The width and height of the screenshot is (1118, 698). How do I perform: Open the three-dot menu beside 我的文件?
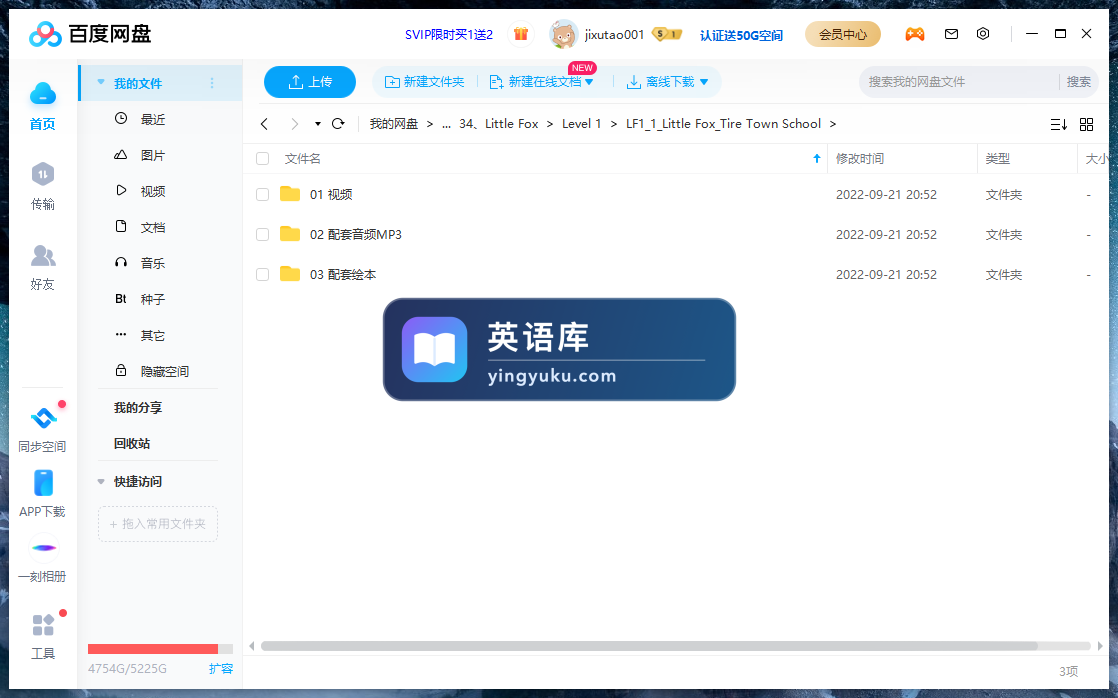click(212, 83)
